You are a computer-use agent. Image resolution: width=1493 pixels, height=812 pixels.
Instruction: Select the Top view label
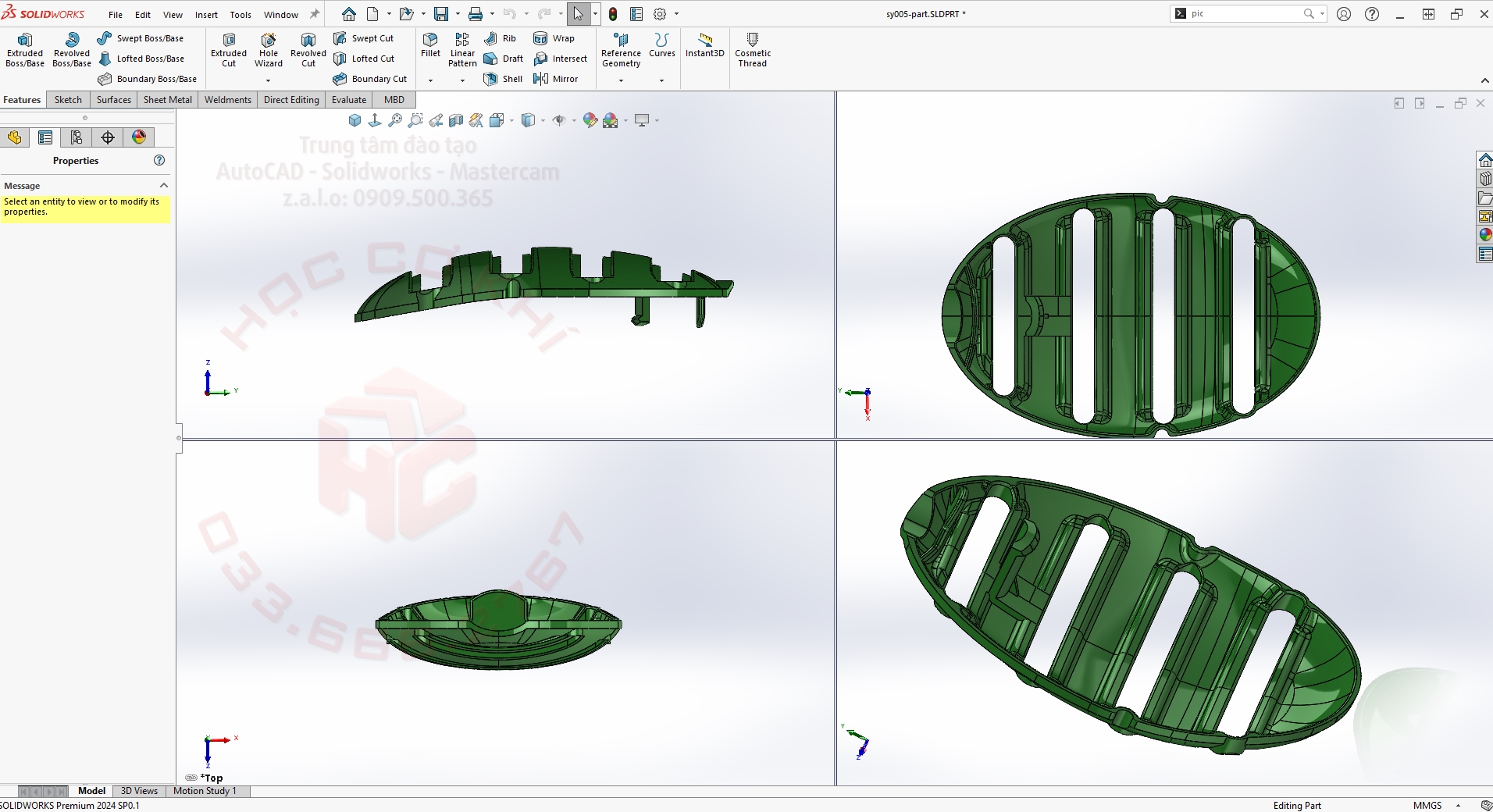click(x=212, y=778)
